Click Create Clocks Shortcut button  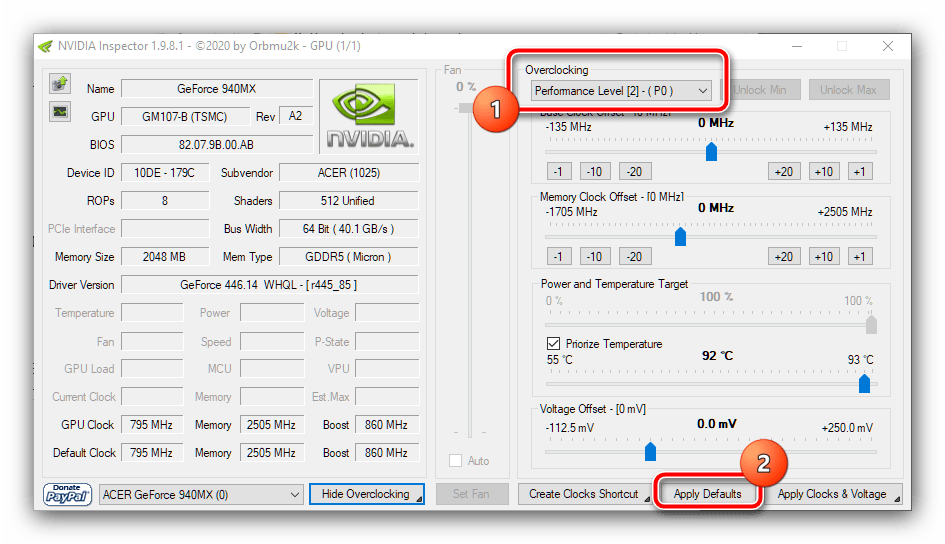click(583, 494)
